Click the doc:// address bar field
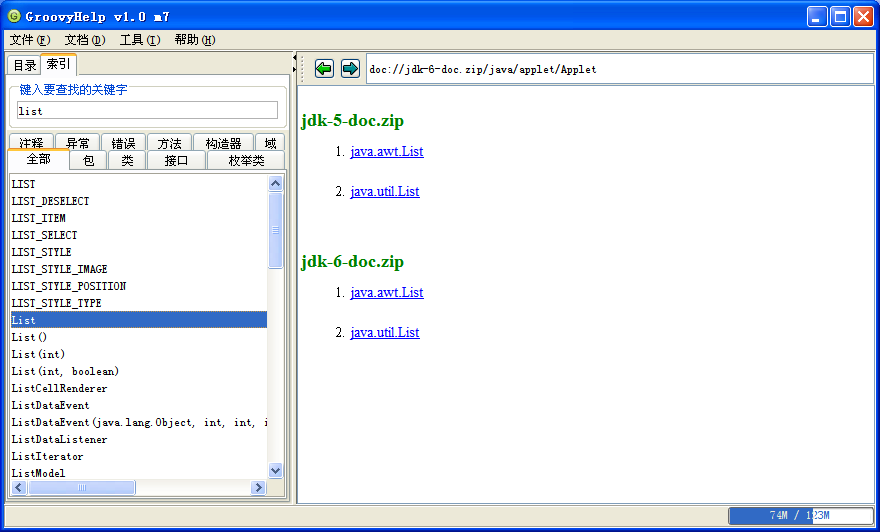This screenshot has height=532, width=880. (620, 69)
